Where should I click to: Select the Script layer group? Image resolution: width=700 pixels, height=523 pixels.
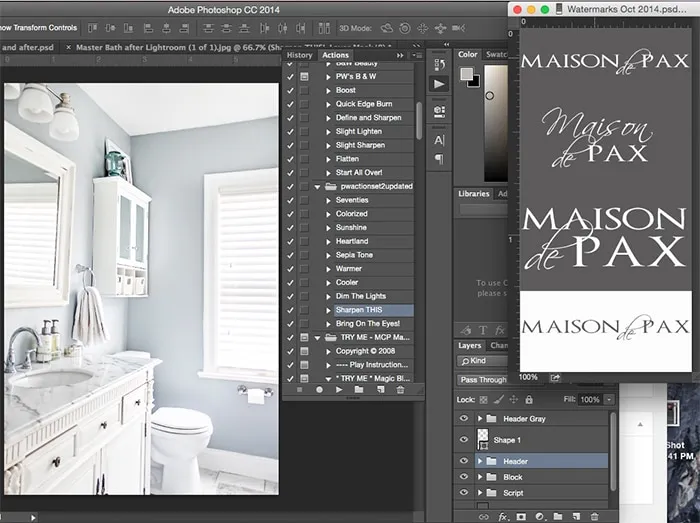pos(513,494)
